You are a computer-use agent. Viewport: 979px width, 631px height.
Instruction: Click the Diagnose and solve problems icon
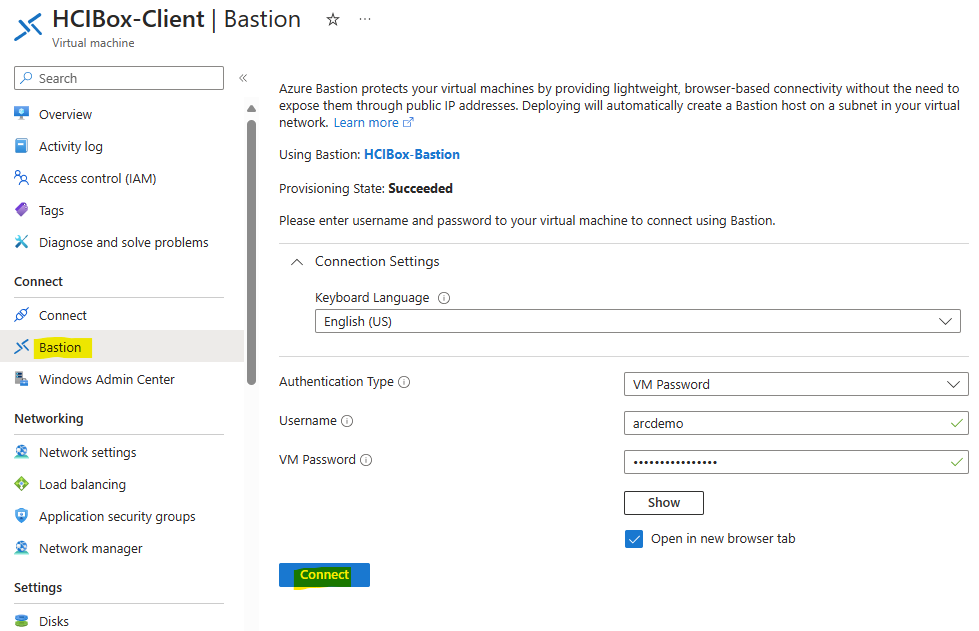click(22, 242)
